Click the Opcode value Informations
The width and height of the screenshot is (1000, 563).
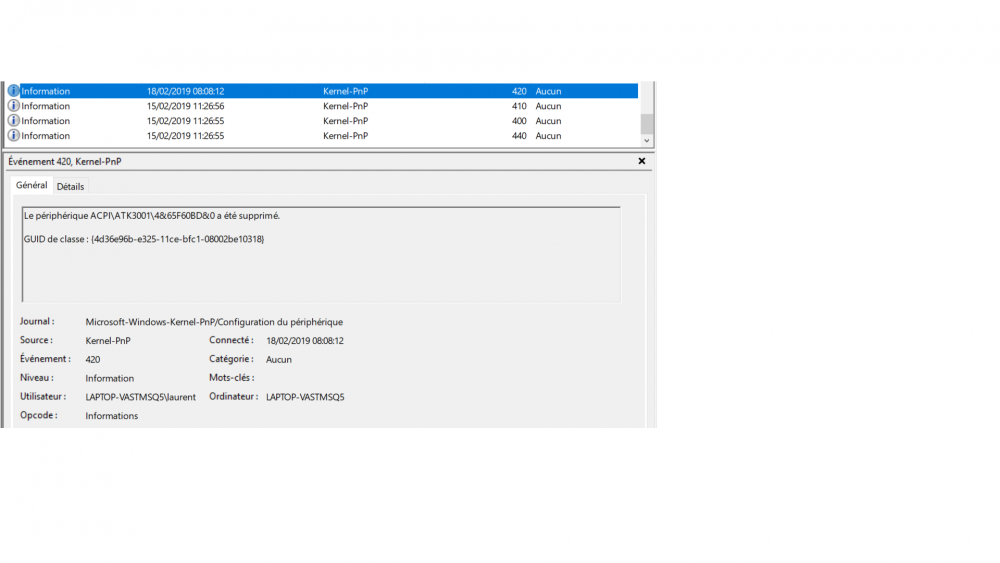point(112,416)
